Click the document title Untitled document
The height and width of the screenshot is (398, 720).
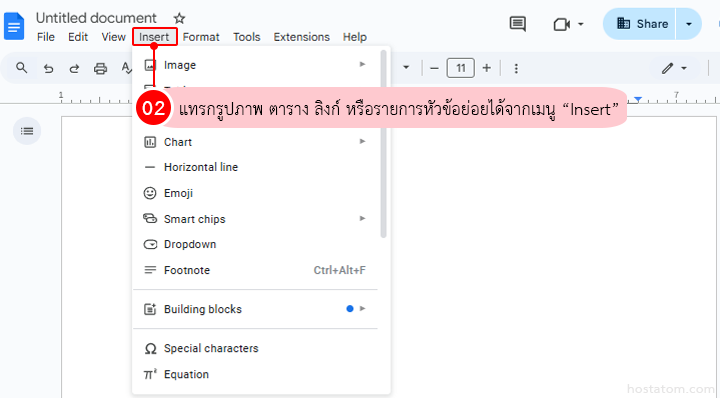[96, 18]
